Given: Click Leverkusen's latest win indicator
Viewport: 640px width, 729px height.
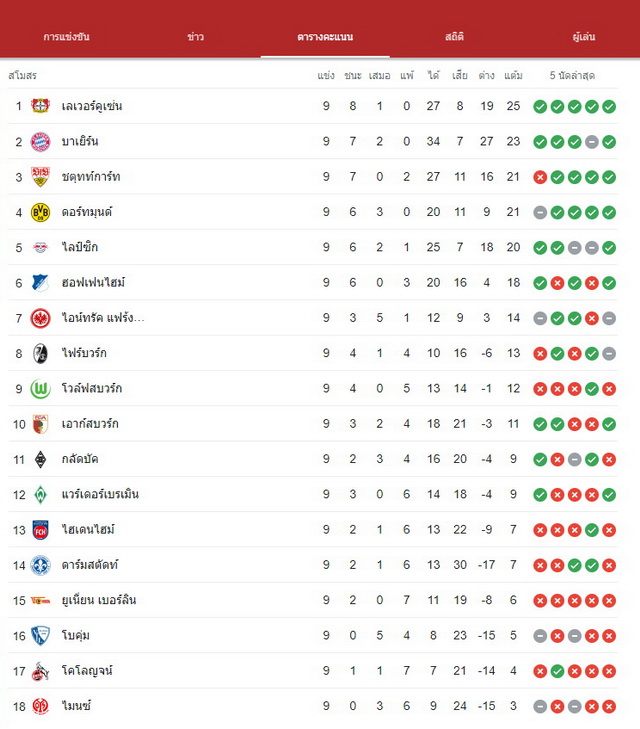Looking at the screenshot, I should (x=609, y=106).
